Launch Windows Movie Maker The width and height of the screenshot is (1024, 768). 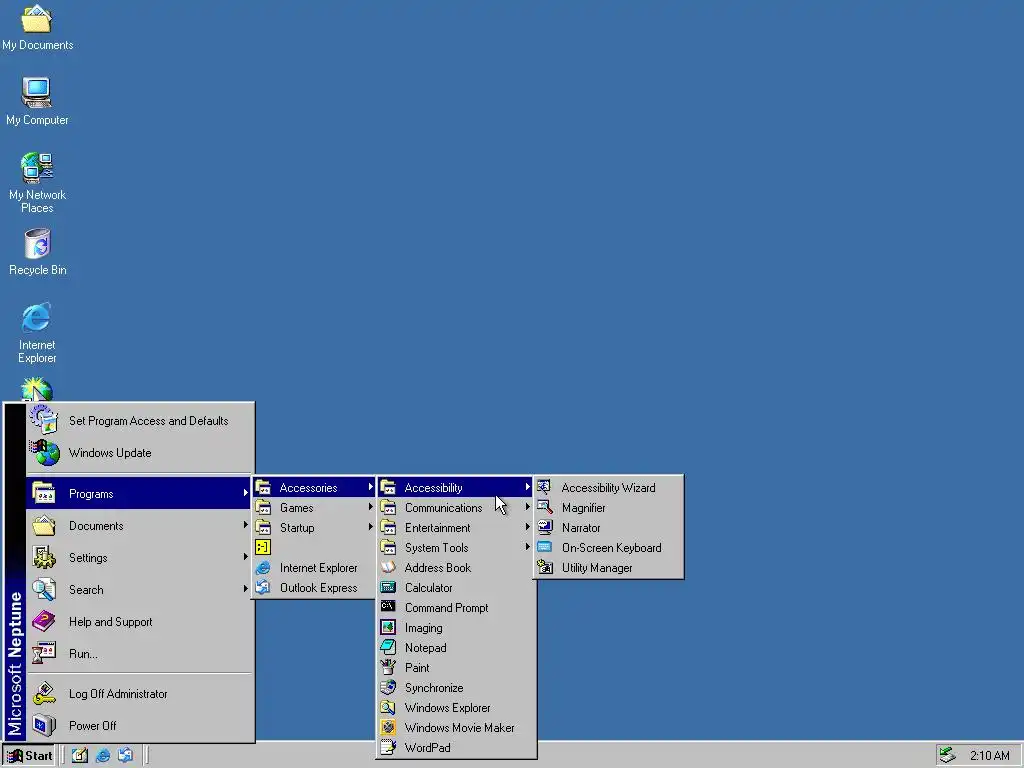coord(456,728)
